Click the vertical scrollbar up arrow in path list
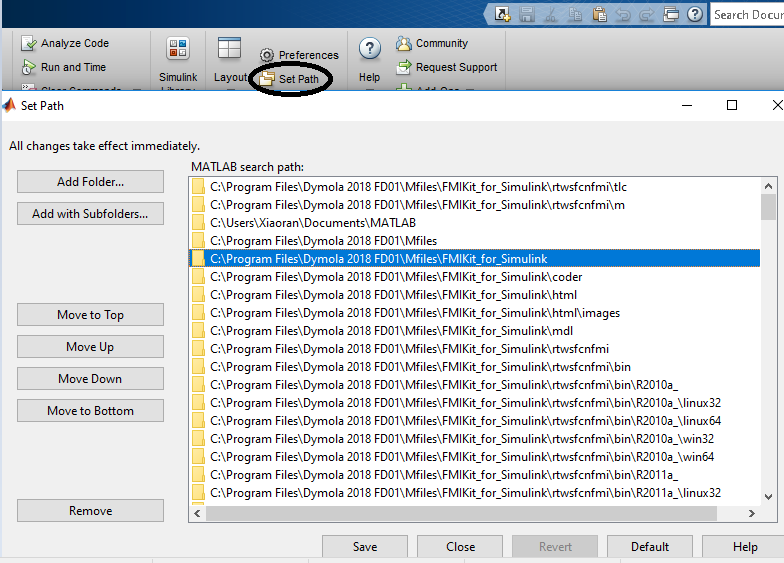784x563 pixels. [768, 186]
